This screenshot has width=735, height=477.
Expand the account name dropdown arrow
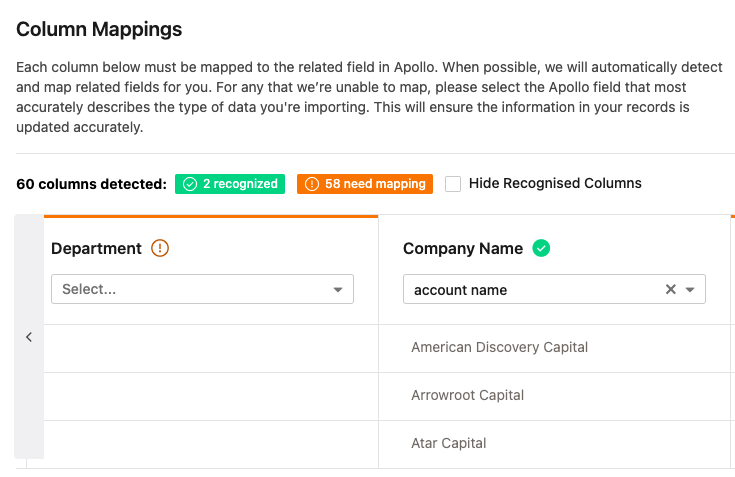690,290
